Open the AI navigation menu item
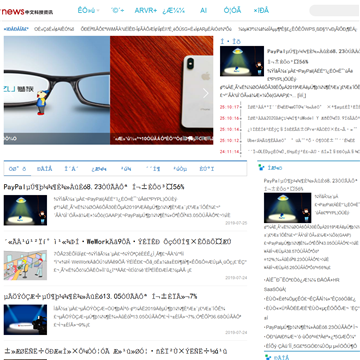 tap(203, 10)
